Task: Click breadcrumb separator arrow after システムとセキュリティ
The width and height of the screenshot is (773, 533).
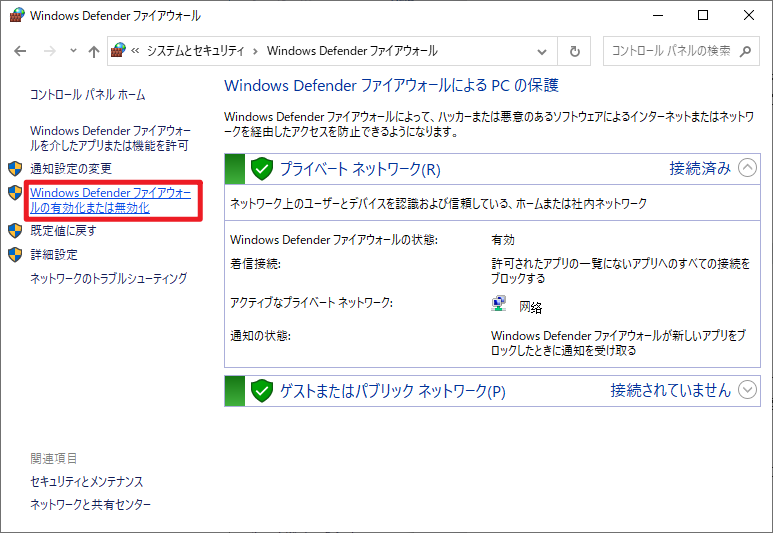Action: [x=255, y=51]
